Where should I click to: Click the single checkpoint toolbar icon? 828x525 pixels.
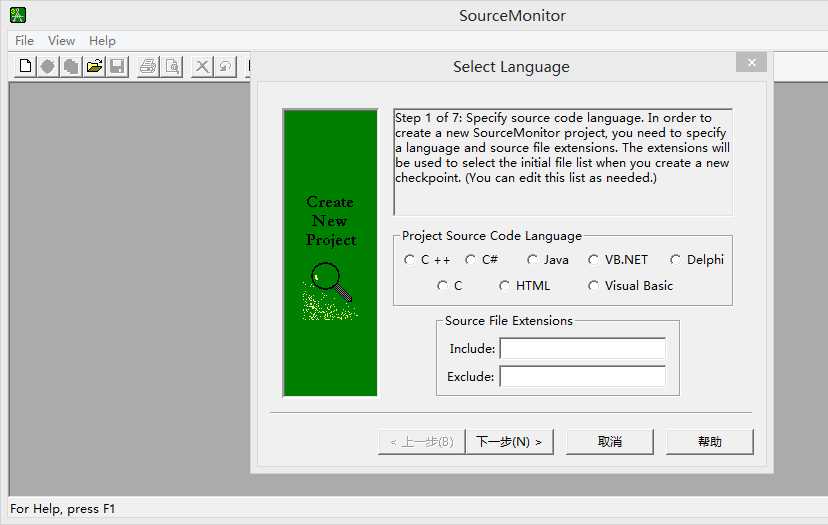[48, 67]
